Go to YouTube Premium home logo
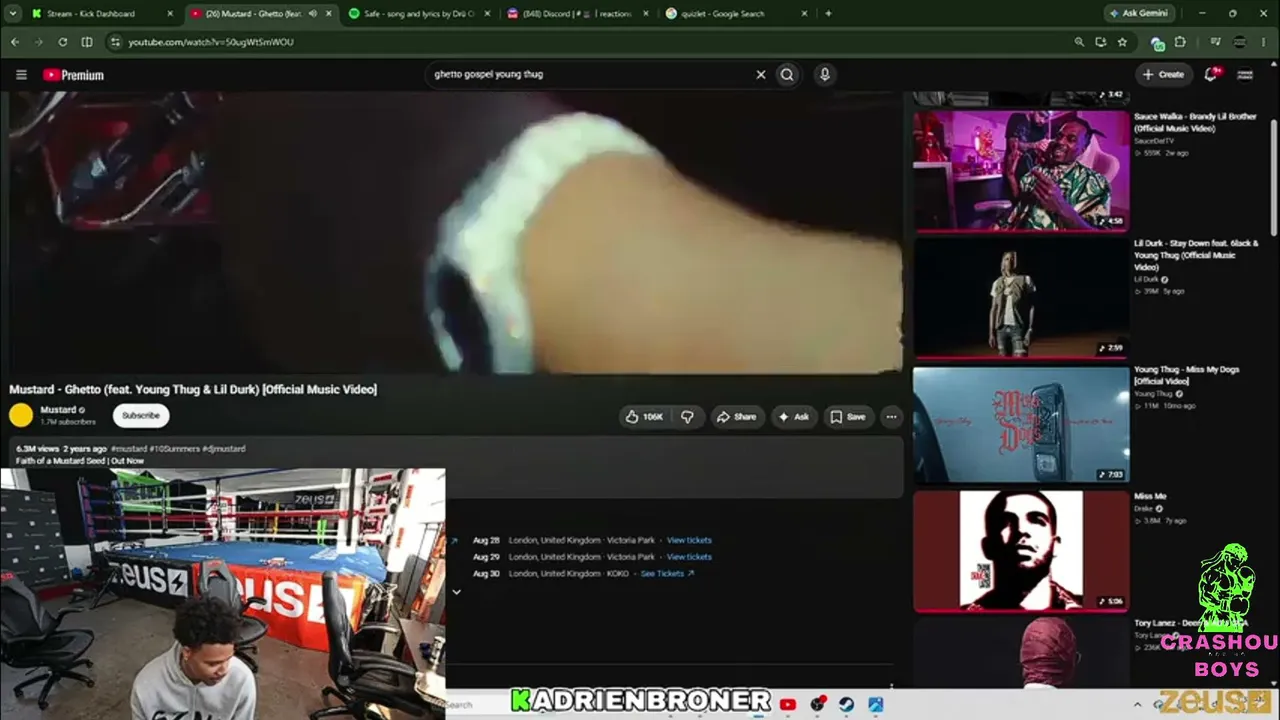The image size is (1280, 720). (73, 75)
